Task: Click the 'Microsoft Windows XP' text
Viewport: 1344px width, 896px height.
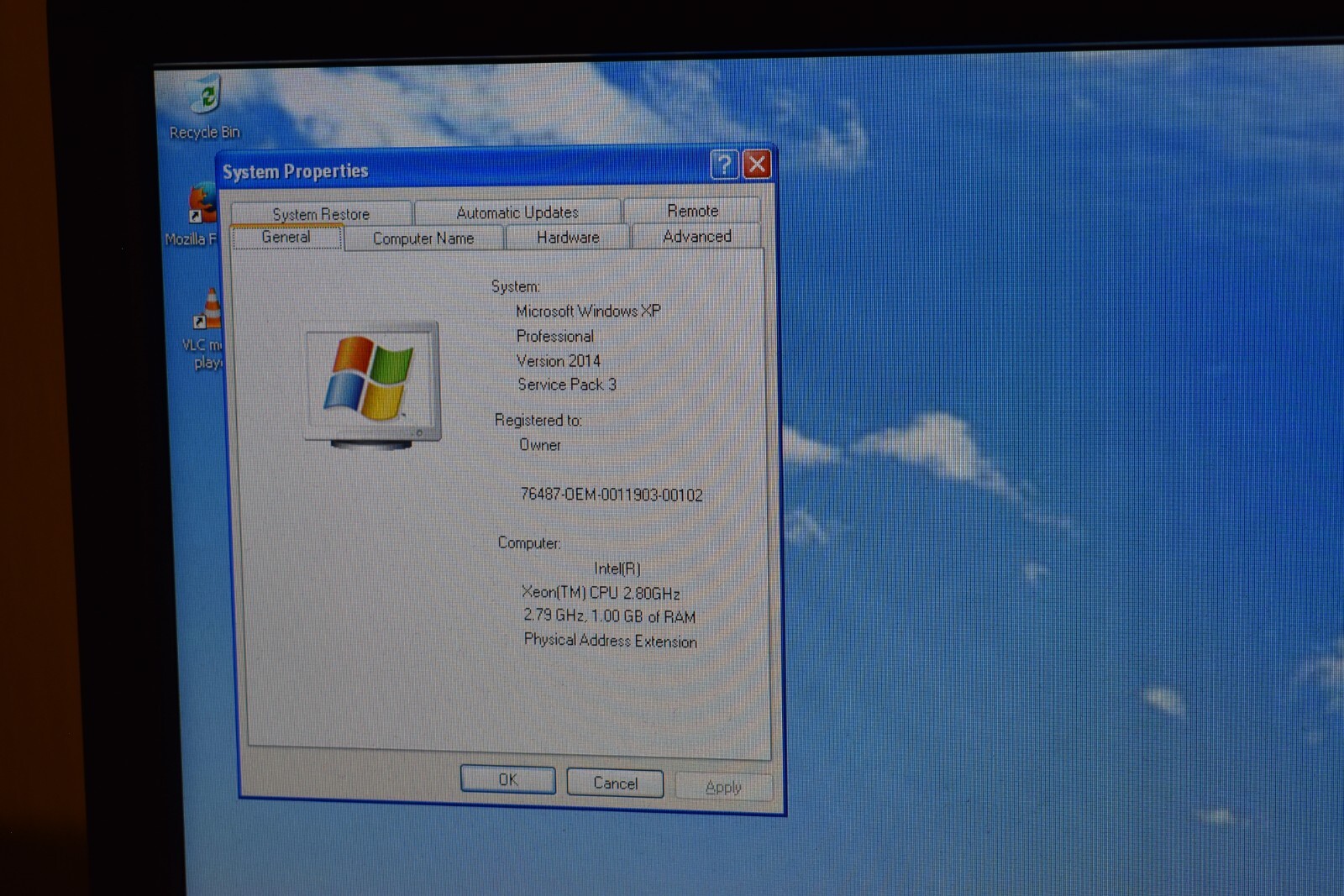Action: [x=588, y=311]
